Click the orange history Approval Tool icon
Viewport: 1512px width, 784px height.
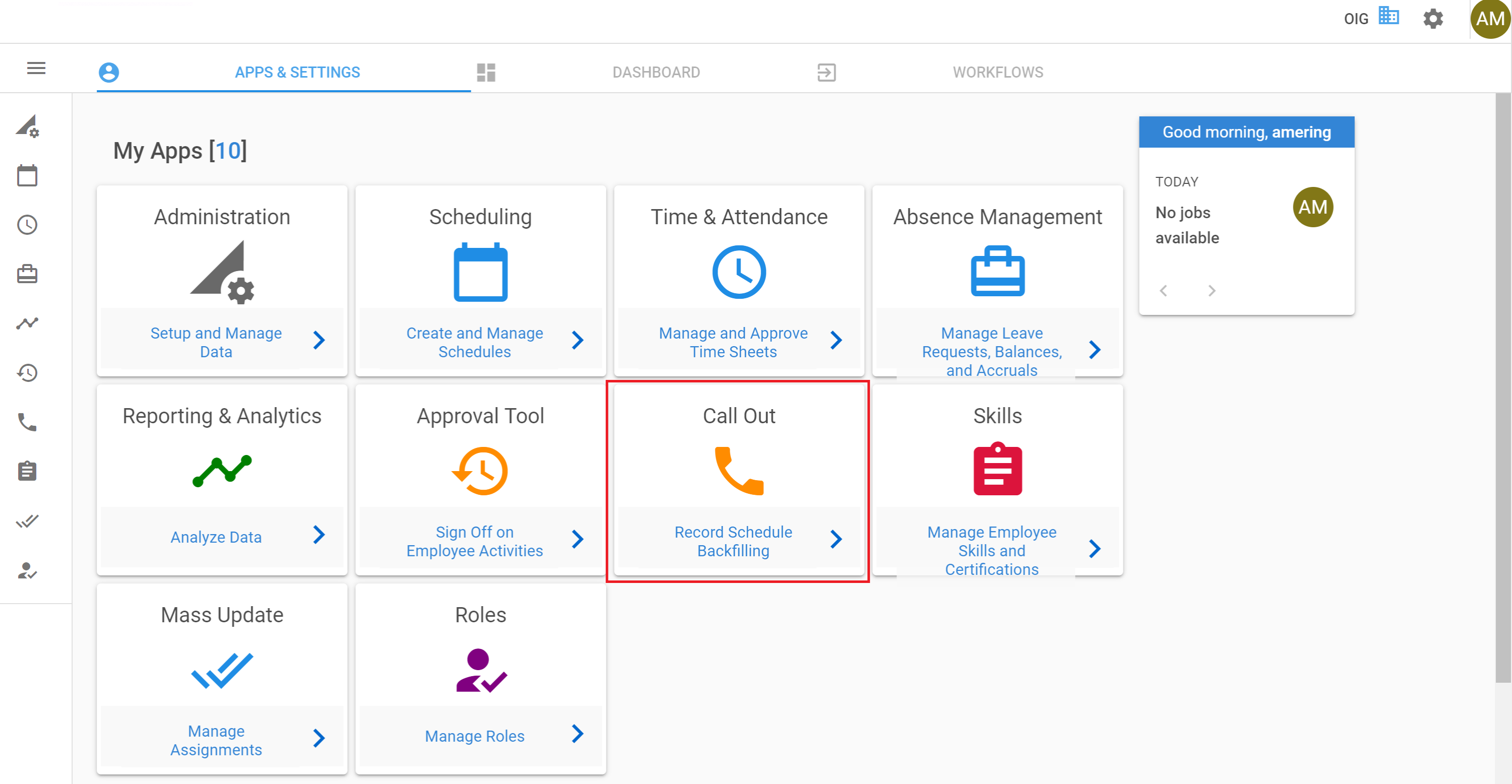click(480, 471)
